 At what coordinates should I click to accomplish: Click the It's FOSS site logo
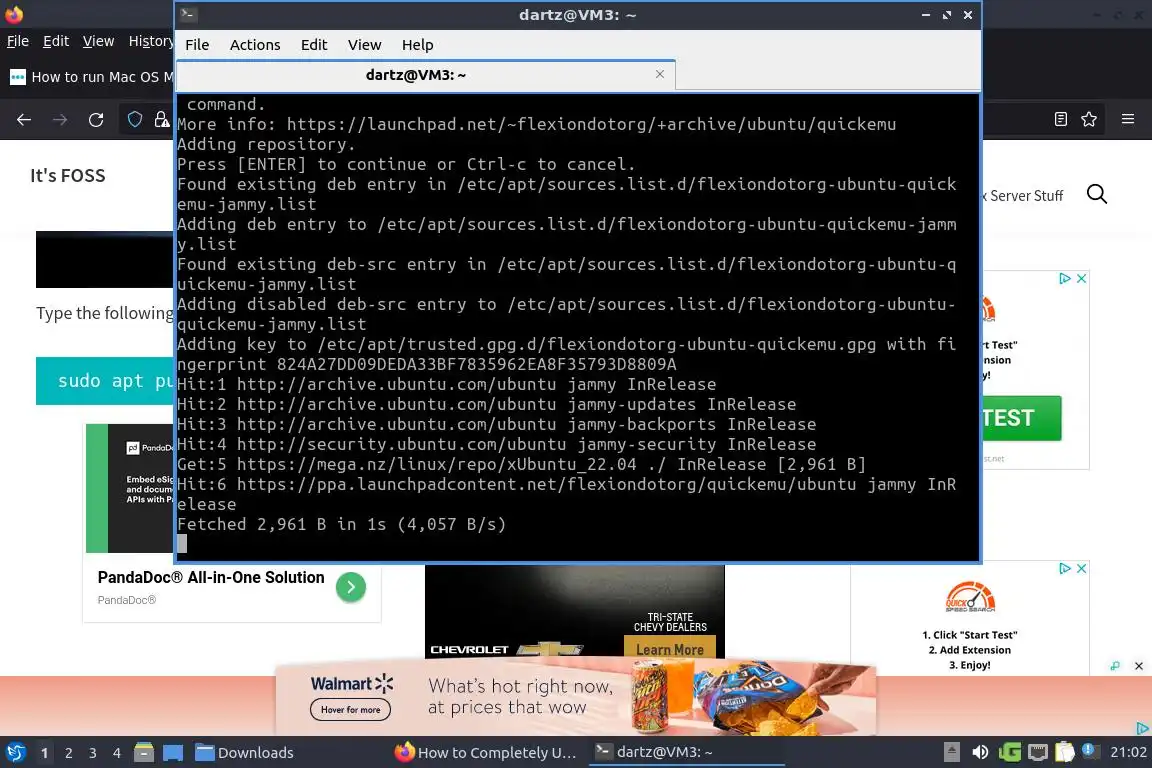[68, 176]
